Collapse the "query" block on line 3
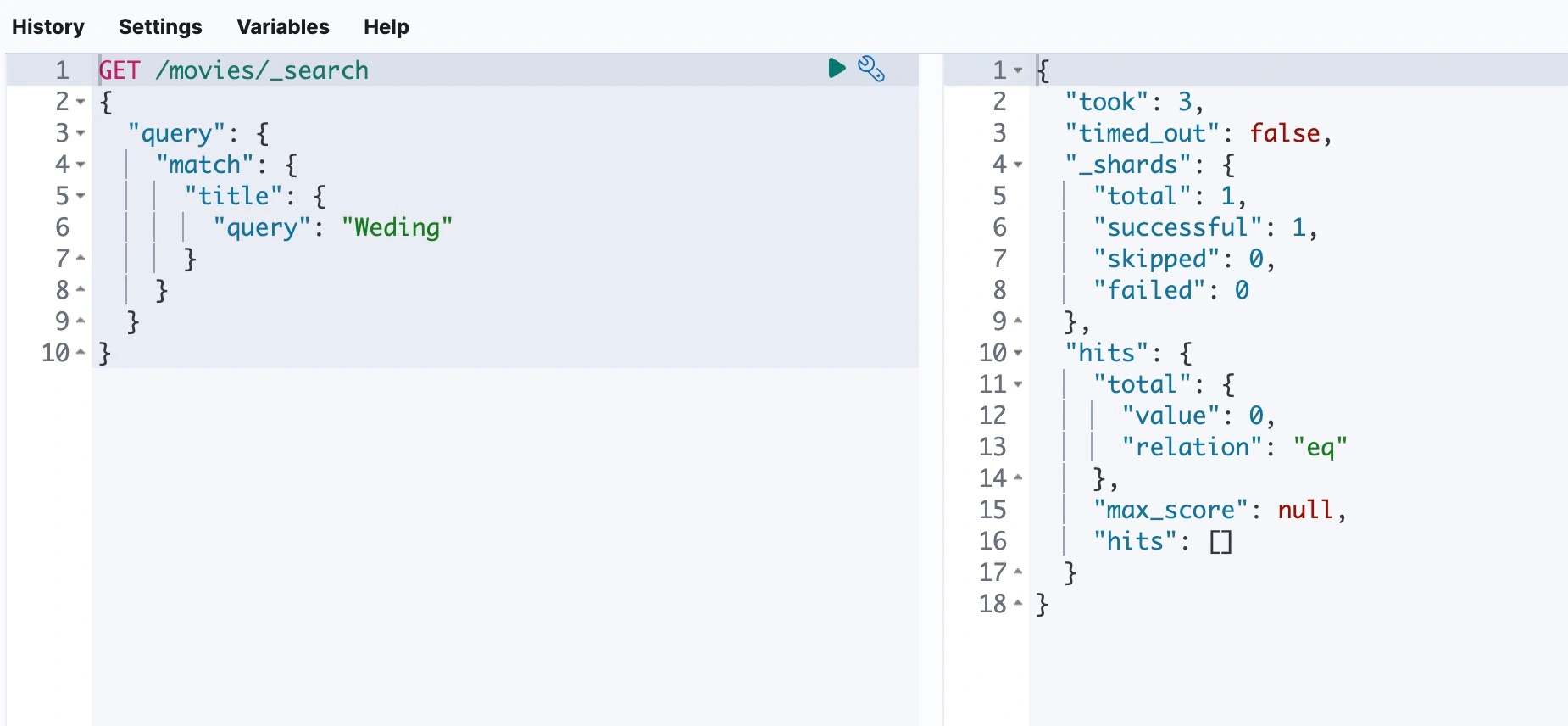This screenshot has height=726, width=1568. point(81,133)
